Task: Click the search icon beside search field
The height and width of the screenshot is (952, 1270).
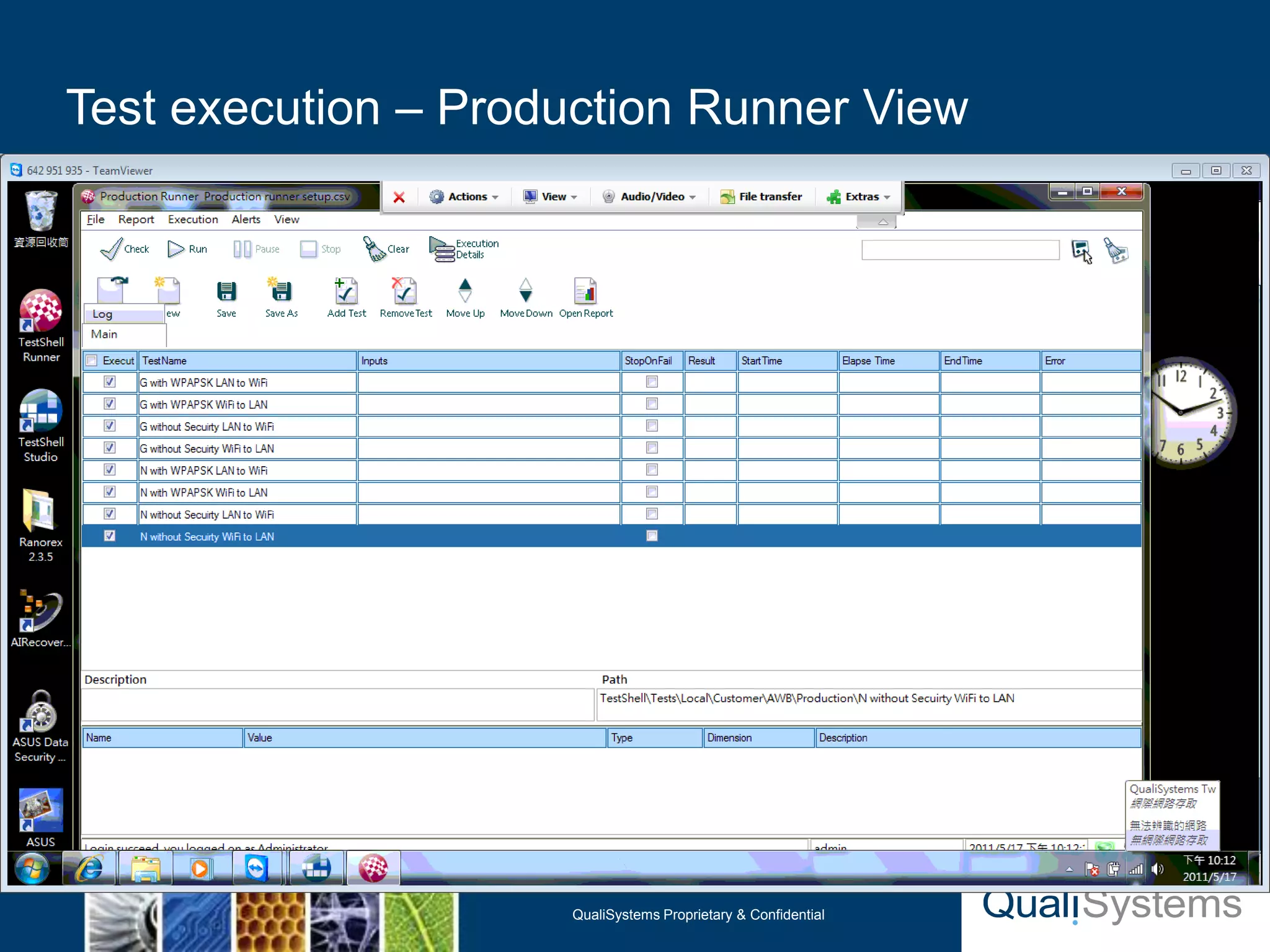Action: pyautogui.click(x=1082, y=251)
